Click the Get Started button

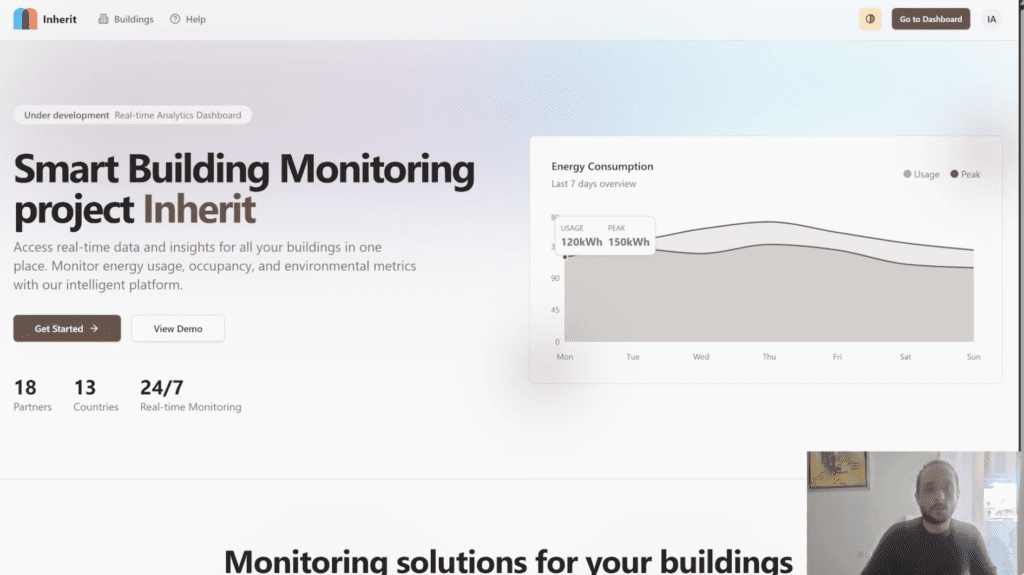pyautogui.click(x=67, y=328)
